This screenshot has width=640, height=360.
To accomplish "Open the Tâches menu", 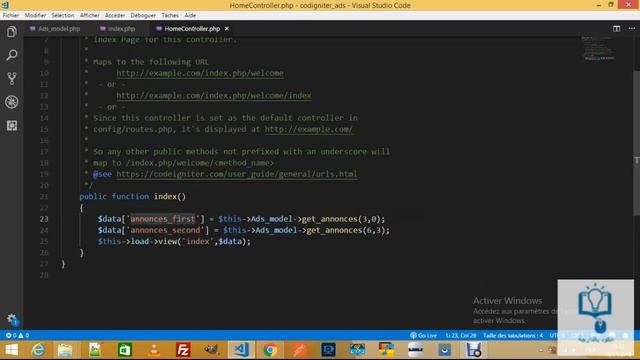I will [170, 15].
